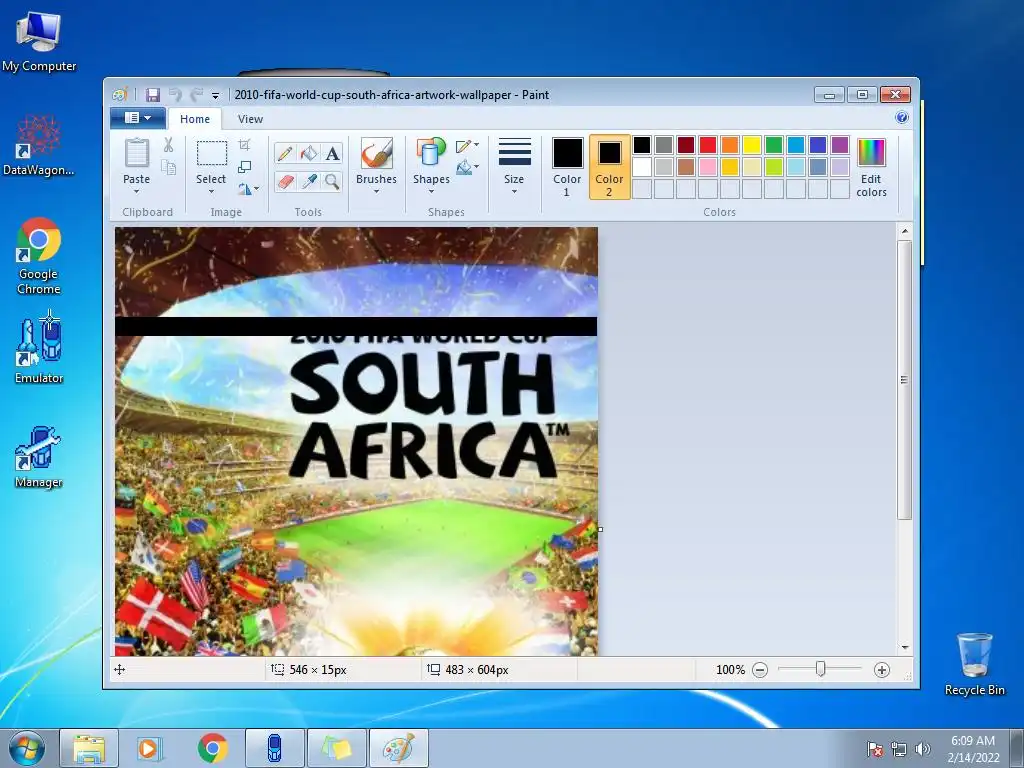Click the Paste clipboard icon
1024x768 pixels.
136,153
